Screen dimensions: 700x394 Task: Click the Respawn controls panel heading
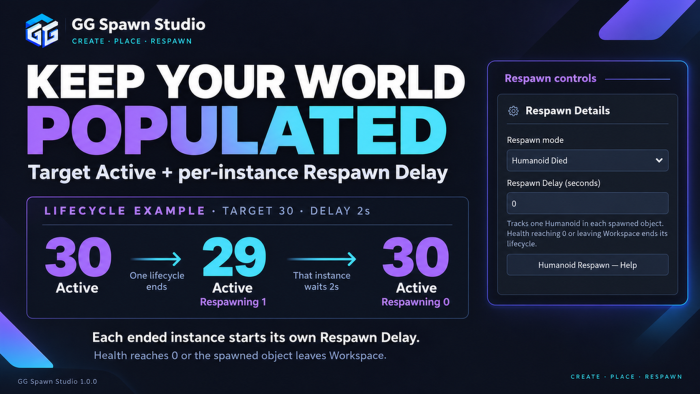[550, 79]
